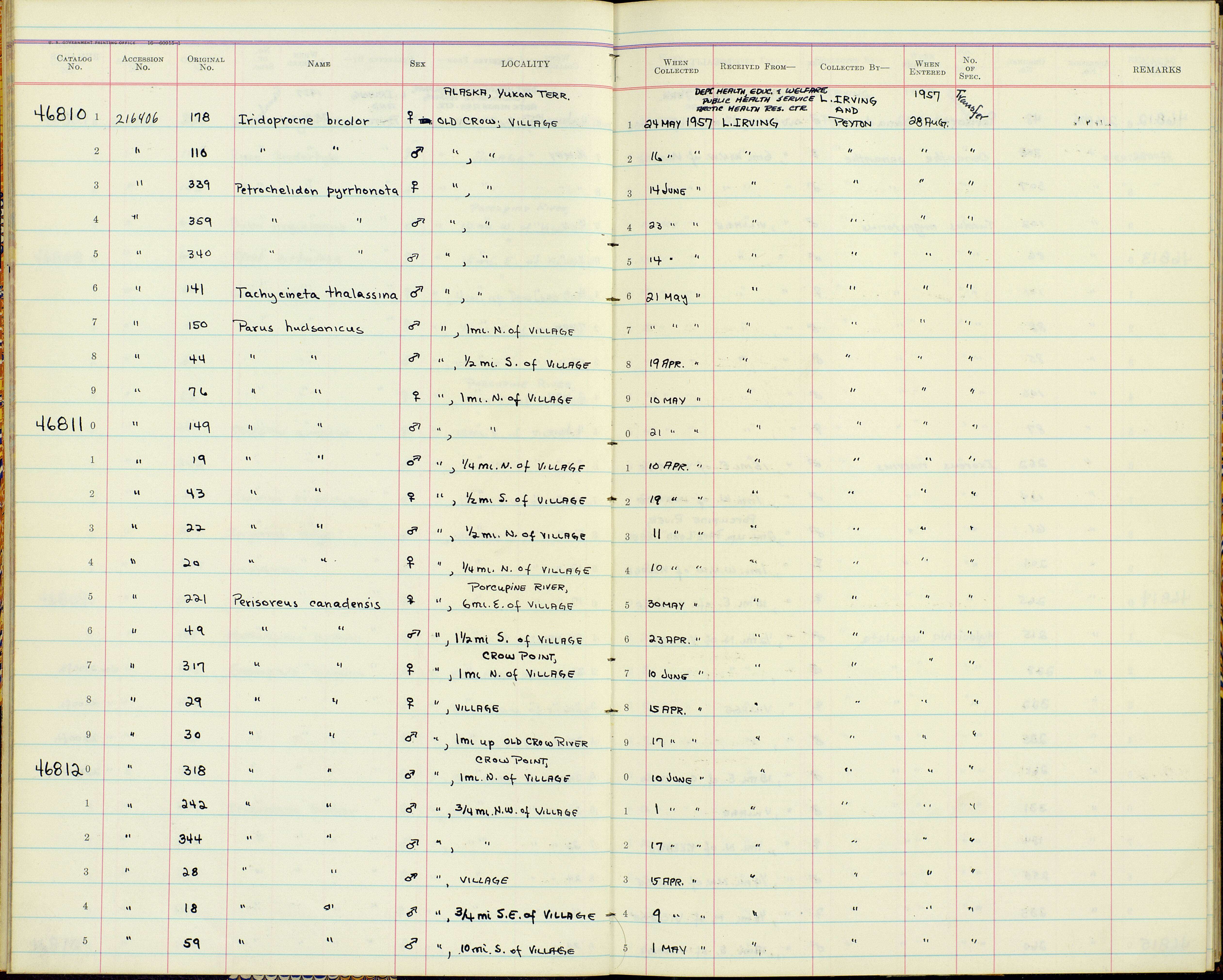Click the Original No. column header
Viewport: 1223px width, 980px height.
[x=206, y=63]
